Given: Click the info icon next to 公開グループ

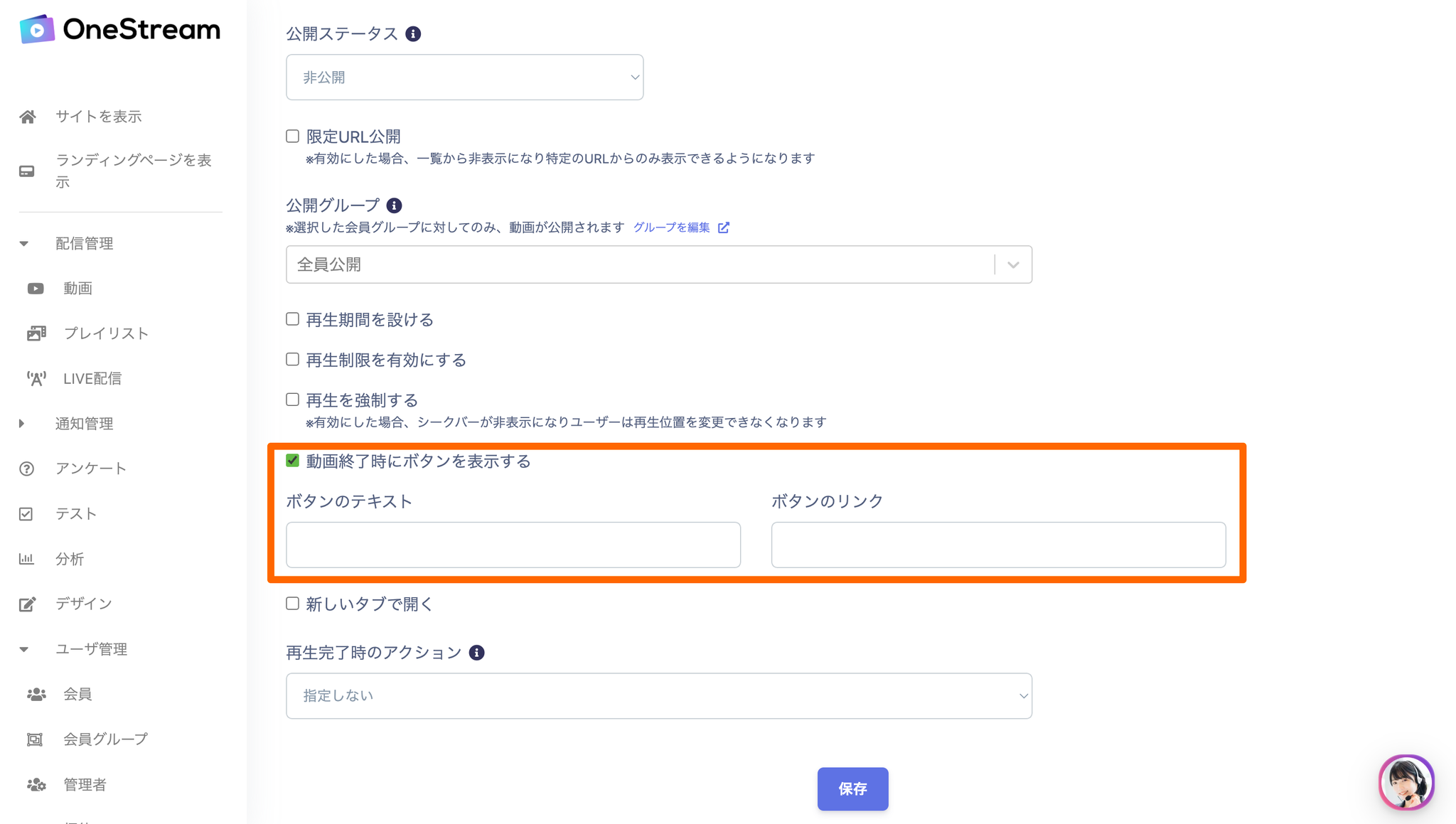Looking at the screenshot, I should click(x=394, y=205).
